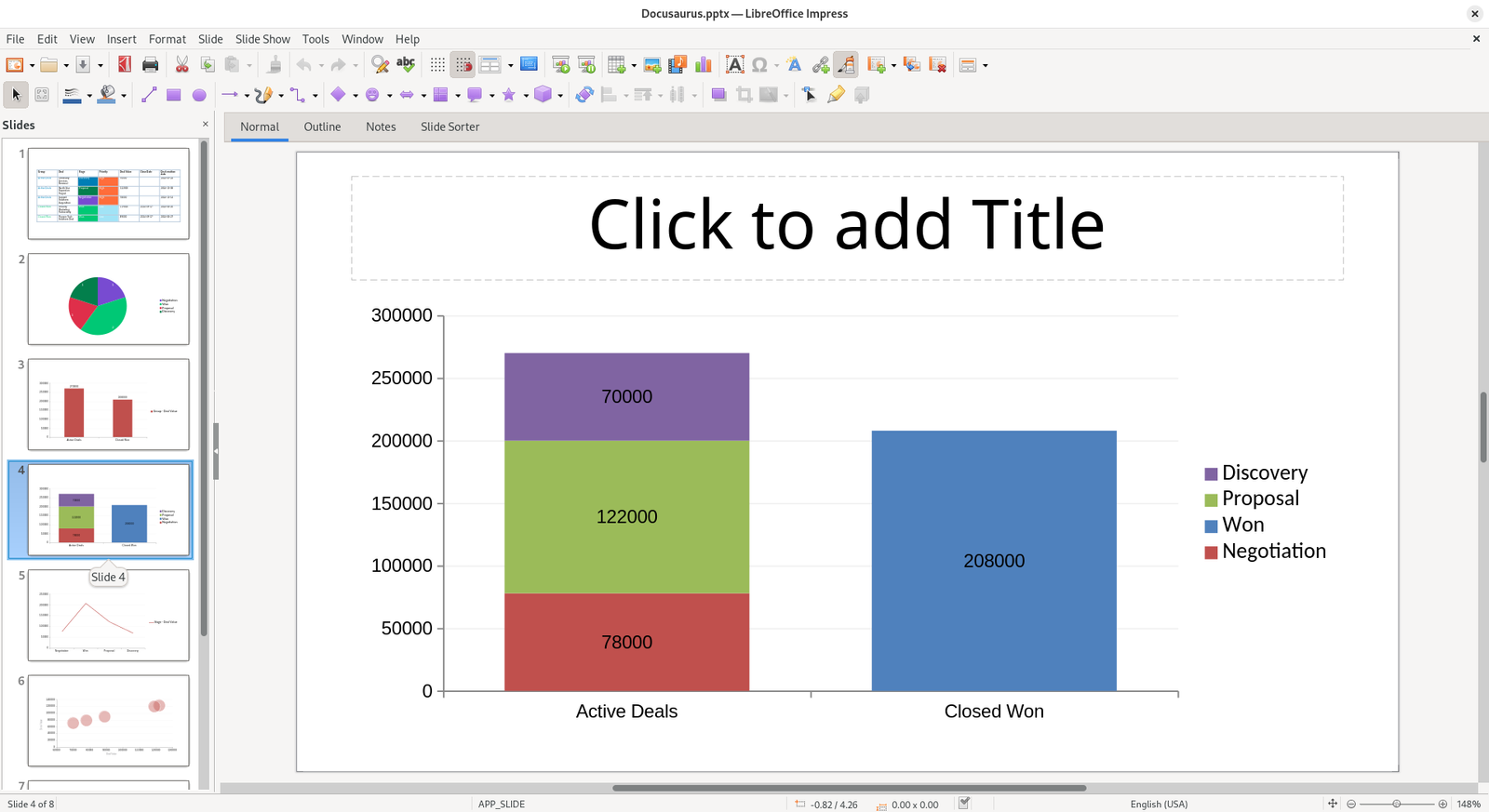
Task: Expand the Line Color dropdown arrow
Action: (89, 96)
